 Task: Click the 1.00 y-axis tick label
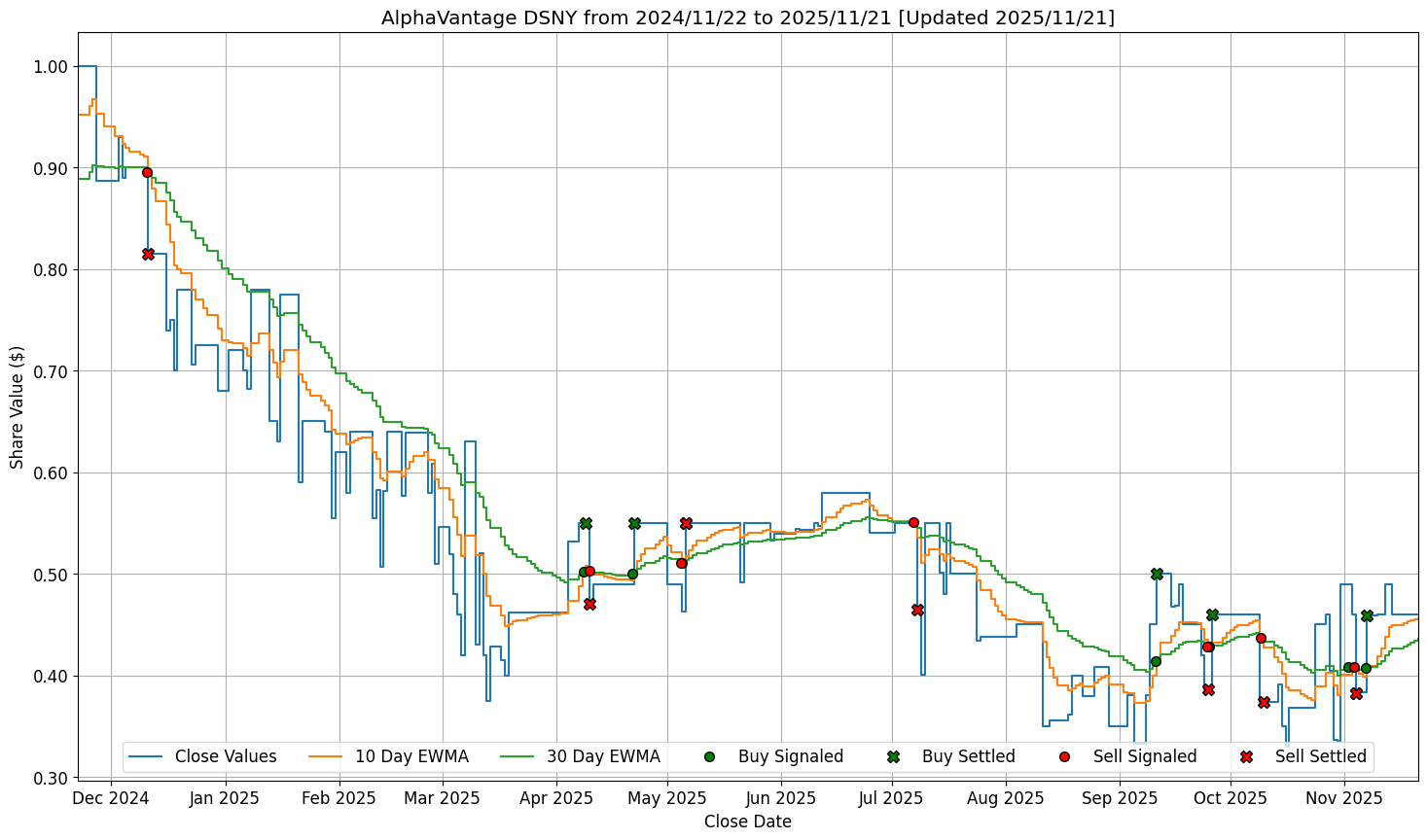click(49, 67)
